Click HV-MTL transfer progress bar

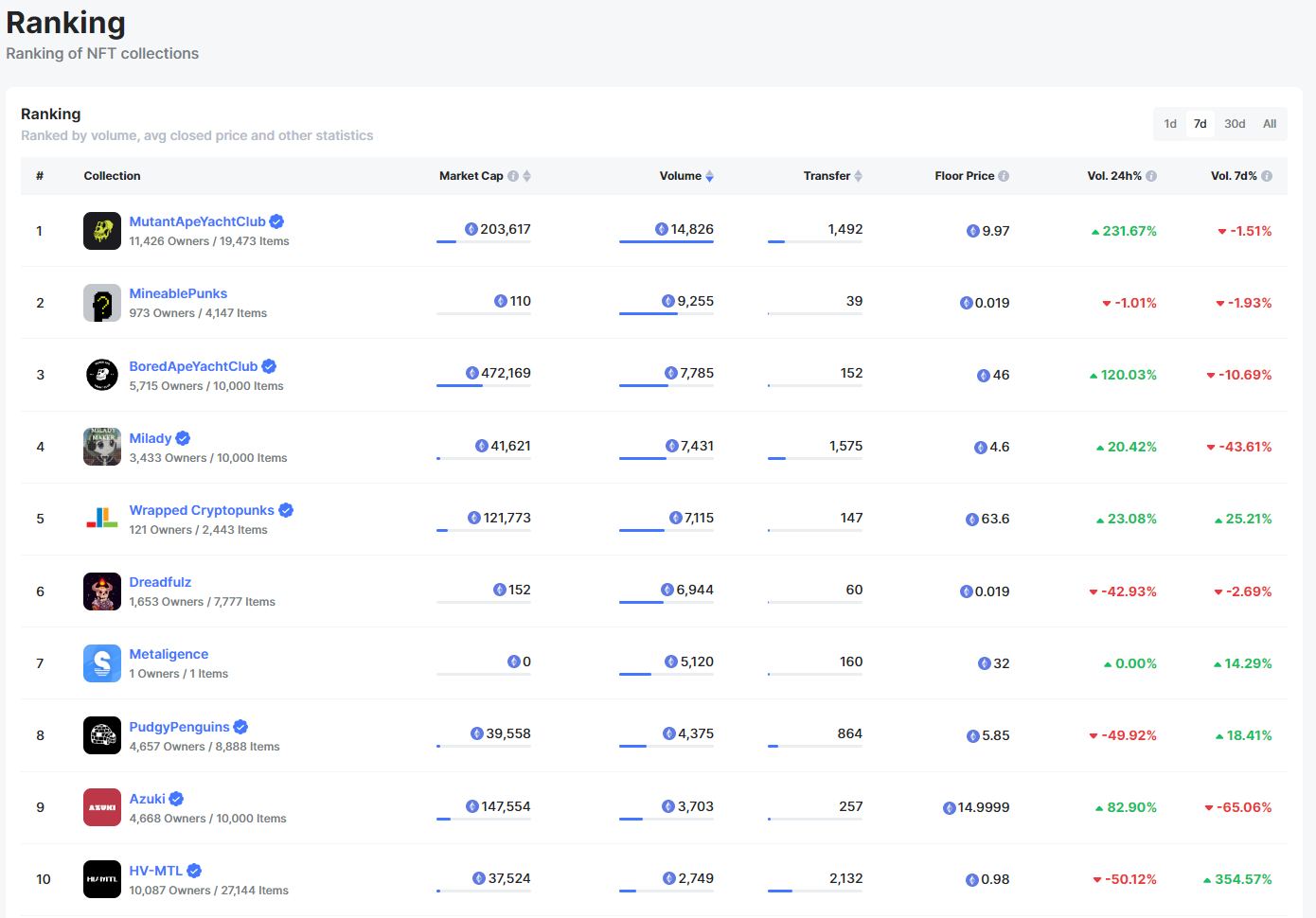(x=815, y=891)
